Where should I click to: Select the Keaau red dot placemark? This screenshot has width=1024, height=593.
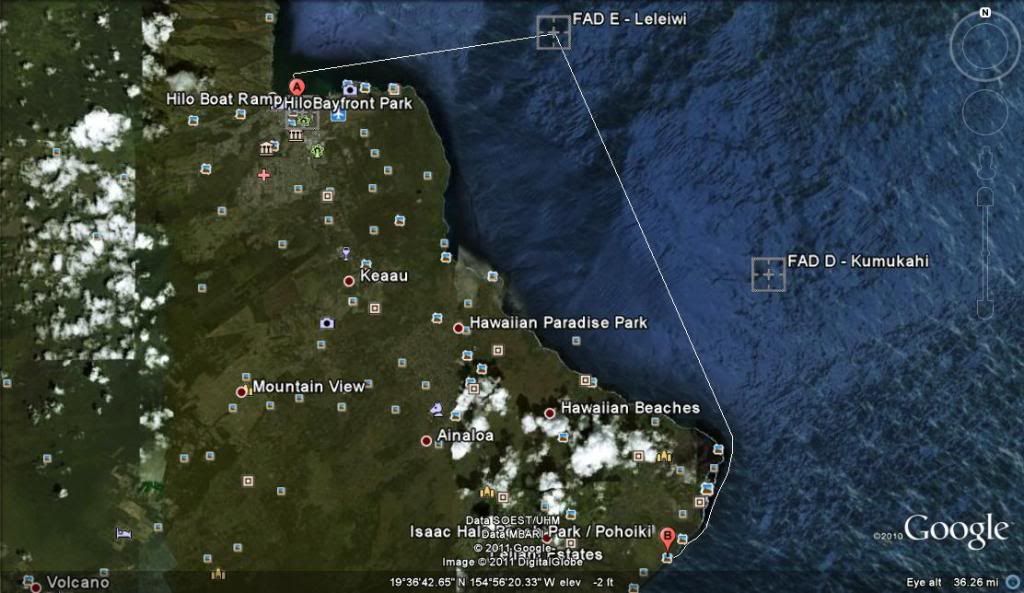pyautogui.click(x=349, y=281)
